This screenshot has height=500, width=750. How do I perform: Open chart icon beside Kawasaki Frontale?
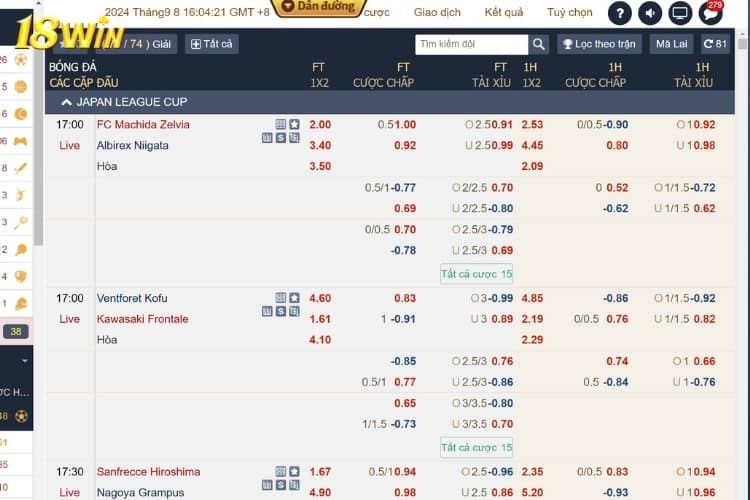click(267, 312)
